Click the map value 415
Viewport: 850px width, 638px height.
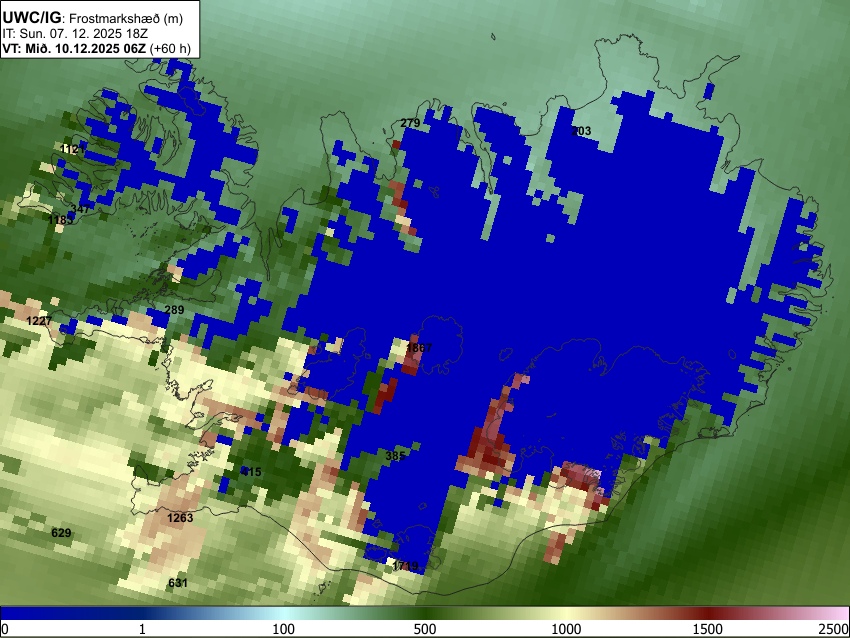coord(251,472)
